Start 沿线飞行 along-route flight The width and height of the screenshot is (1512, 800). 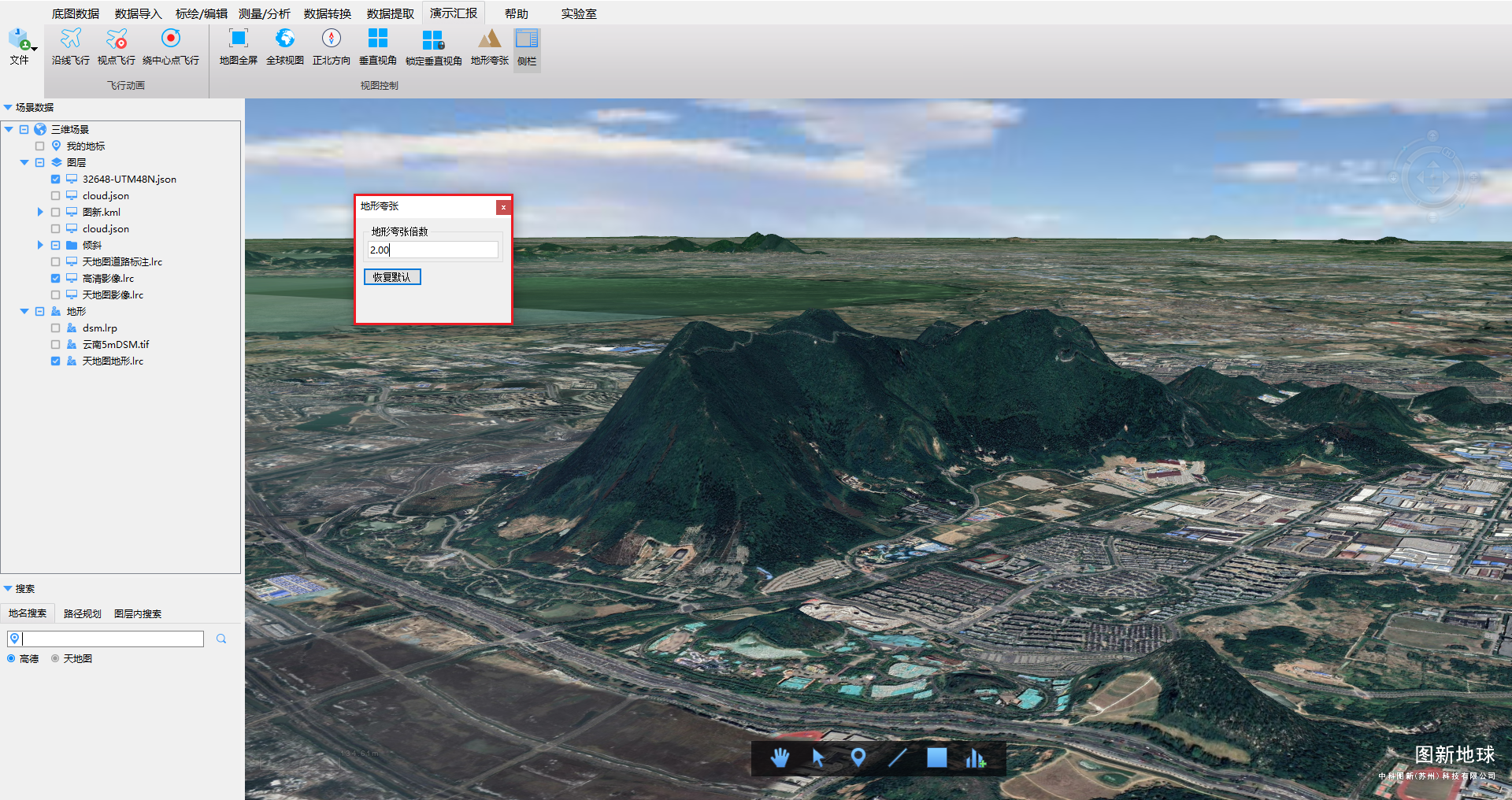[x=71, y=47]
